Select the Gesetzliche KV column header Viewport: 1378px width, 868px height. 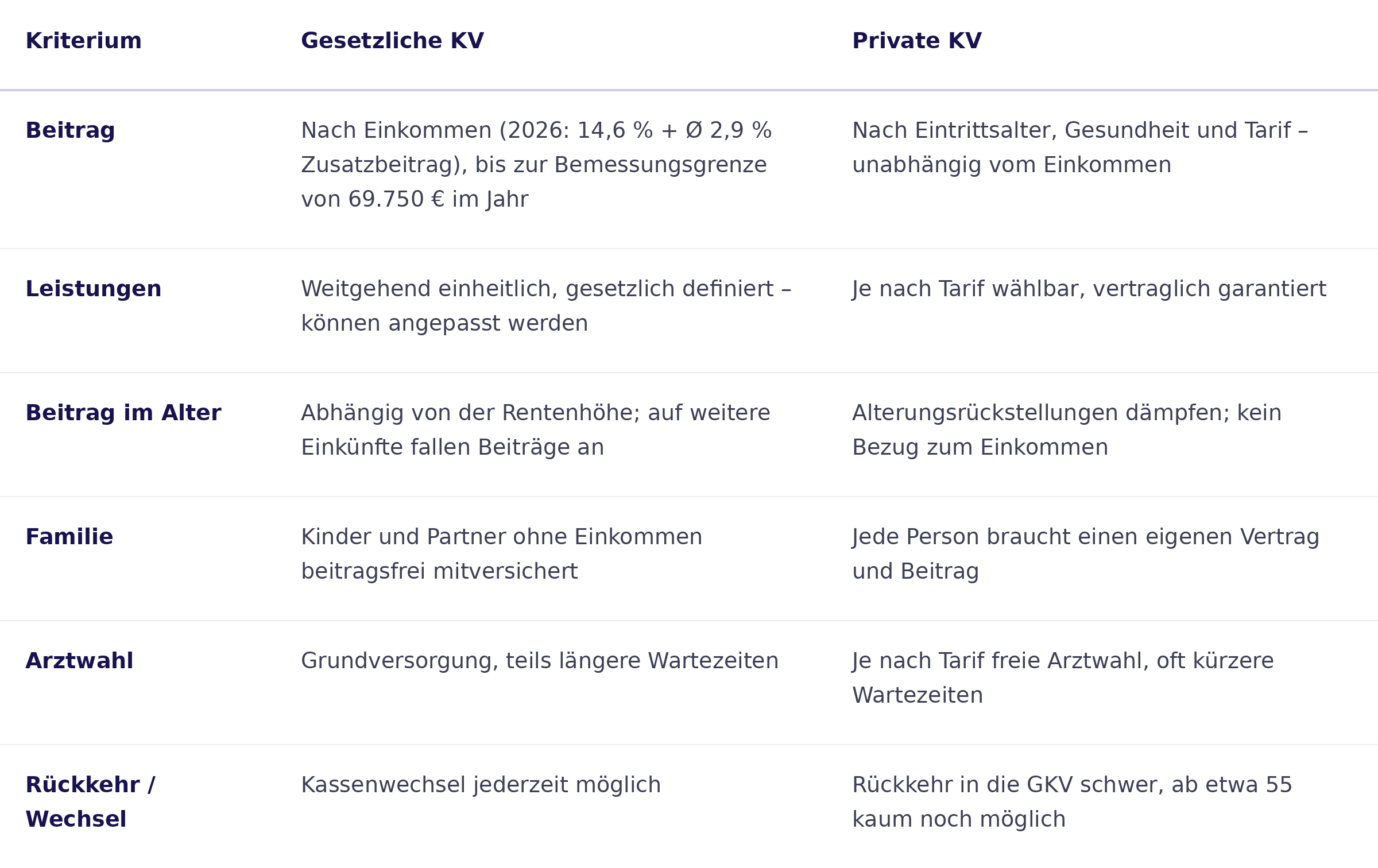pos(392,41)
